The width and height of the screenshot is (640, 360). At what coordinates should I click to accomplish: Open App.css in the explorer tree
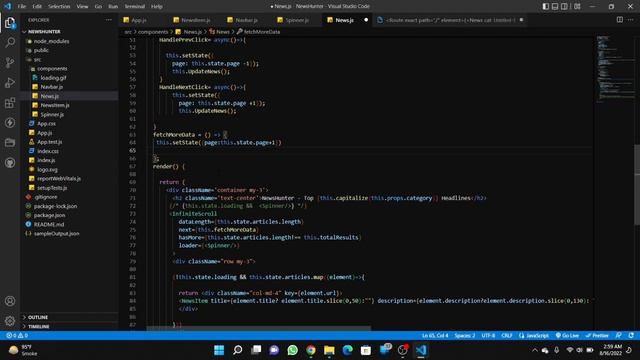click(46, 124)
